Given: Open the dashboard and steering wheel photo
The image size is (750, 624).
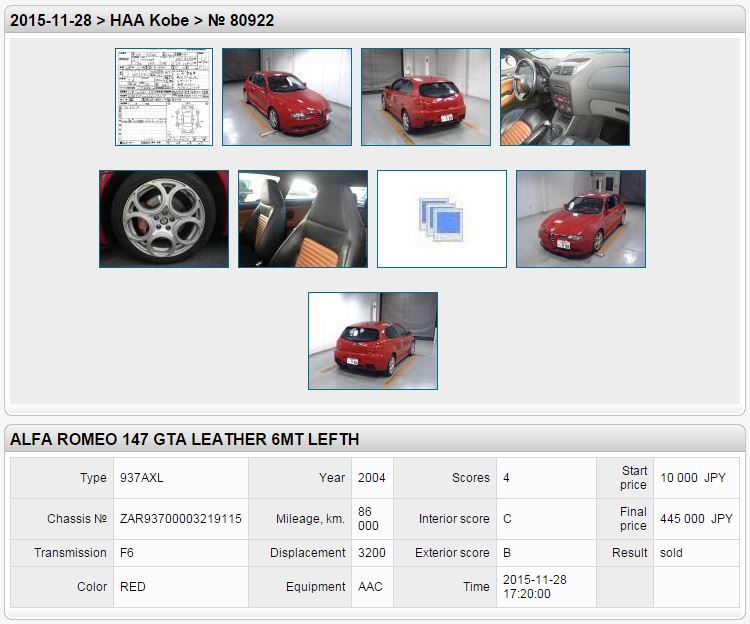Looking at the screenshot, I should 565,97.
